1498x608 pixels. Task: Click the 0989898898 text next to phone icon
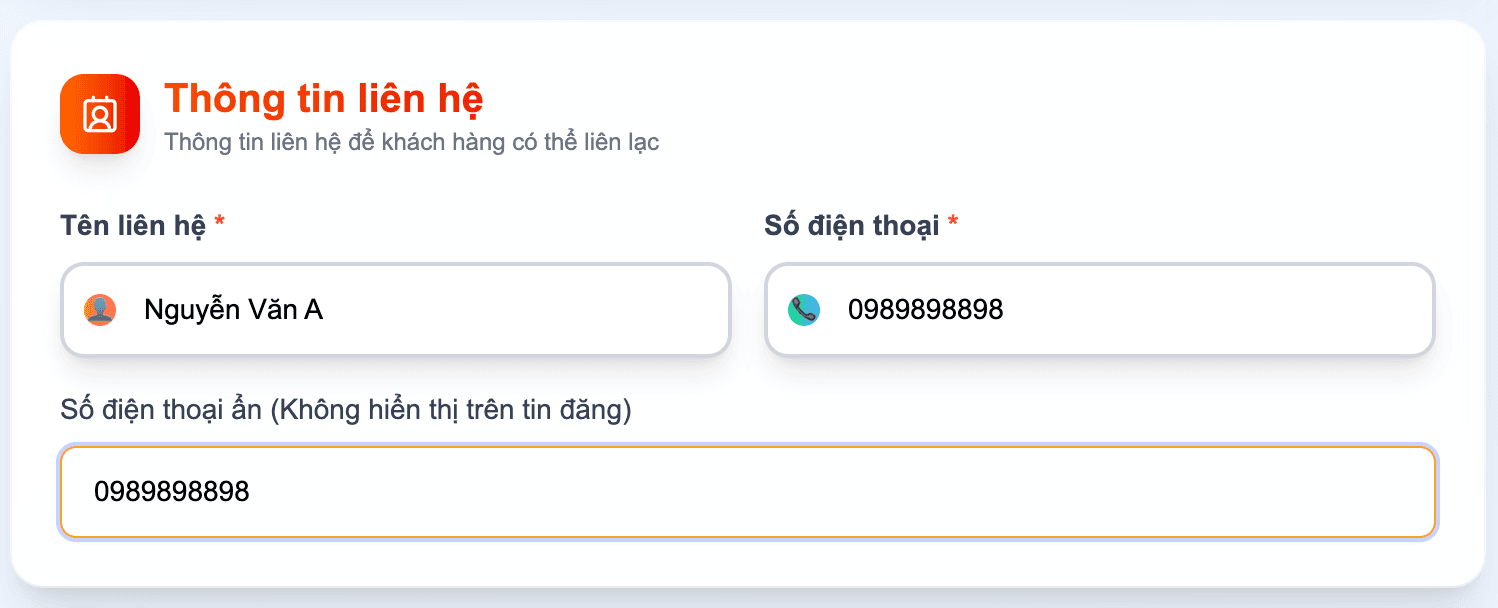pyautogui.click(x=925, y=310)
